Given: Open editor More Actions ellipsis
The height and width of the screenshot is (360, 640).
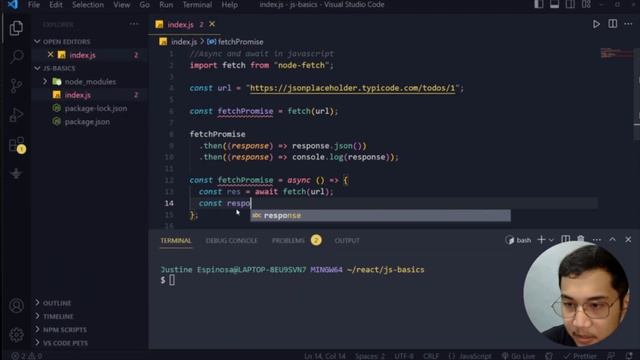Looking at the screenshot, I should tap(628, 24).
